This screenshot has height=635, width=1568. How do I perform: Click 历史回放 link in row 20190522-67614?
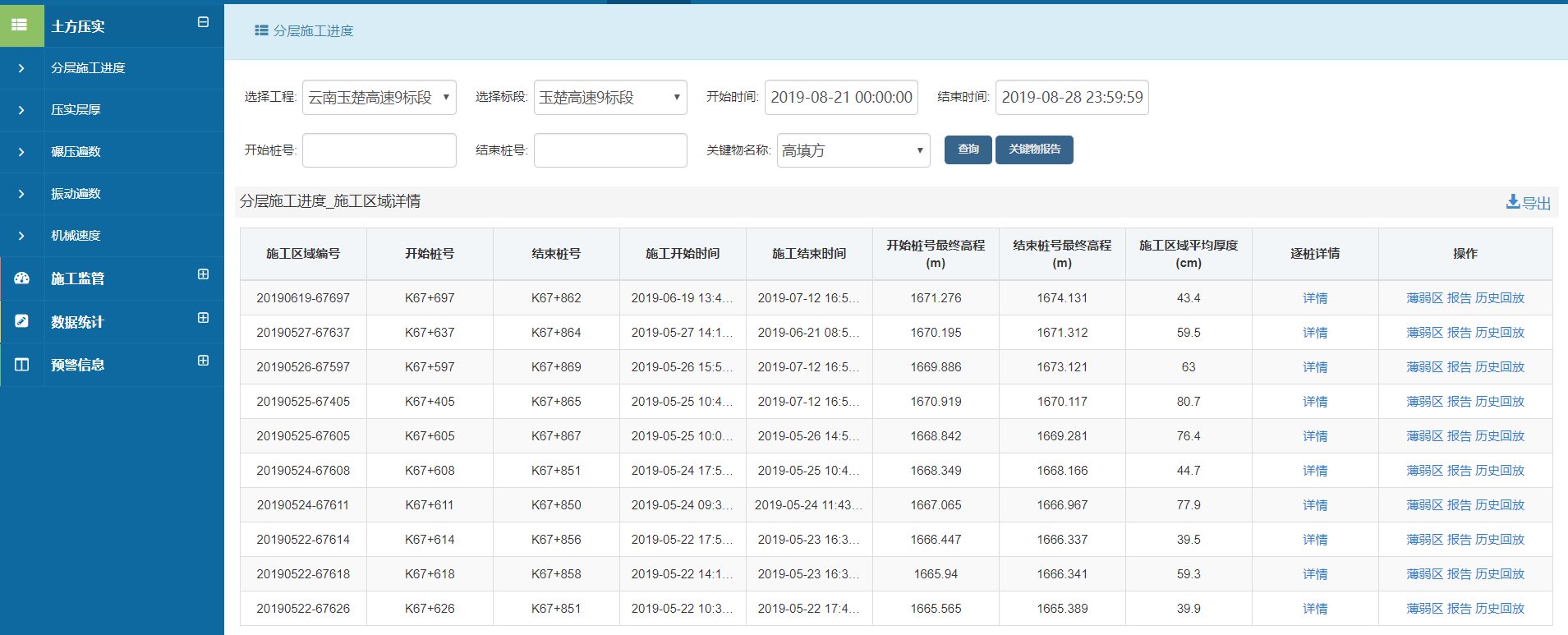pos(1500,540)
